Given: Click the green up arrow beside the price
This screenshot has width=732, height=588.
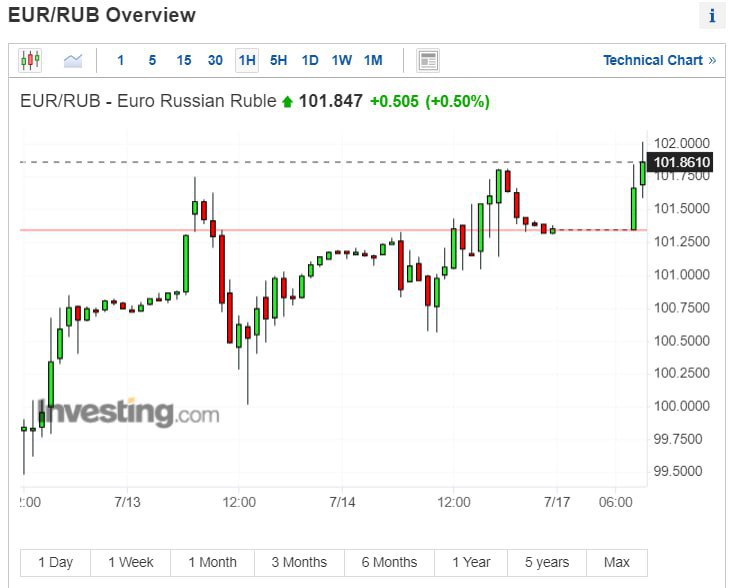Looking at the screenshot, I should pyautogui.click(x=288, y=102).
